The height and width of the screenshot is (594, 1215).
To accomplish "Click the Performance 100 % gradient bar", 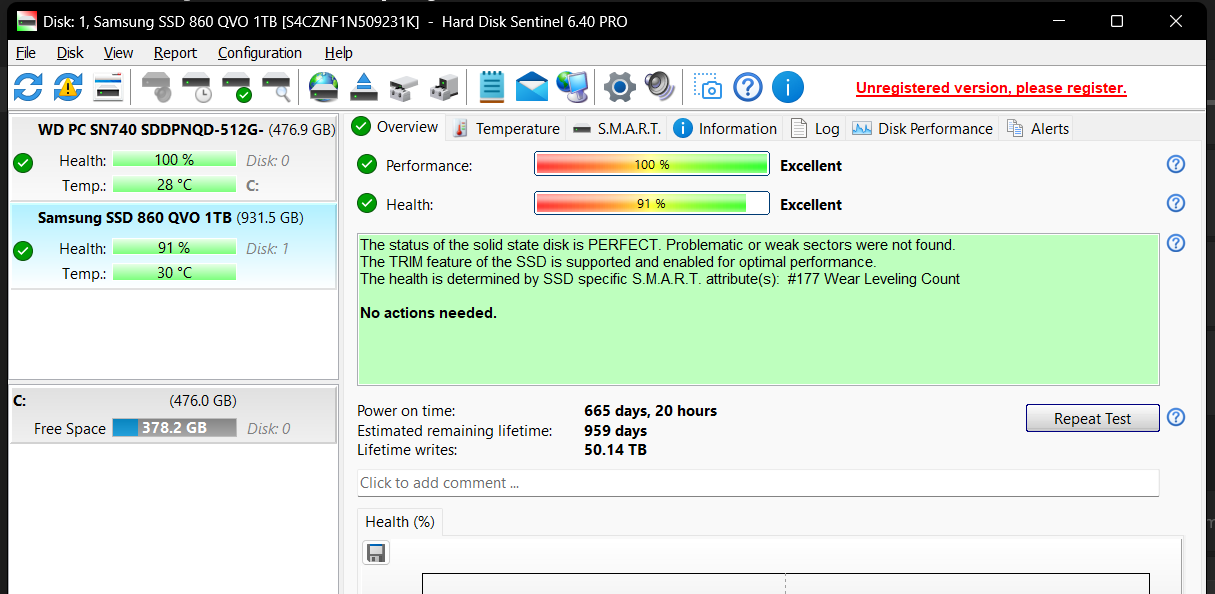I will coord(652,165).
